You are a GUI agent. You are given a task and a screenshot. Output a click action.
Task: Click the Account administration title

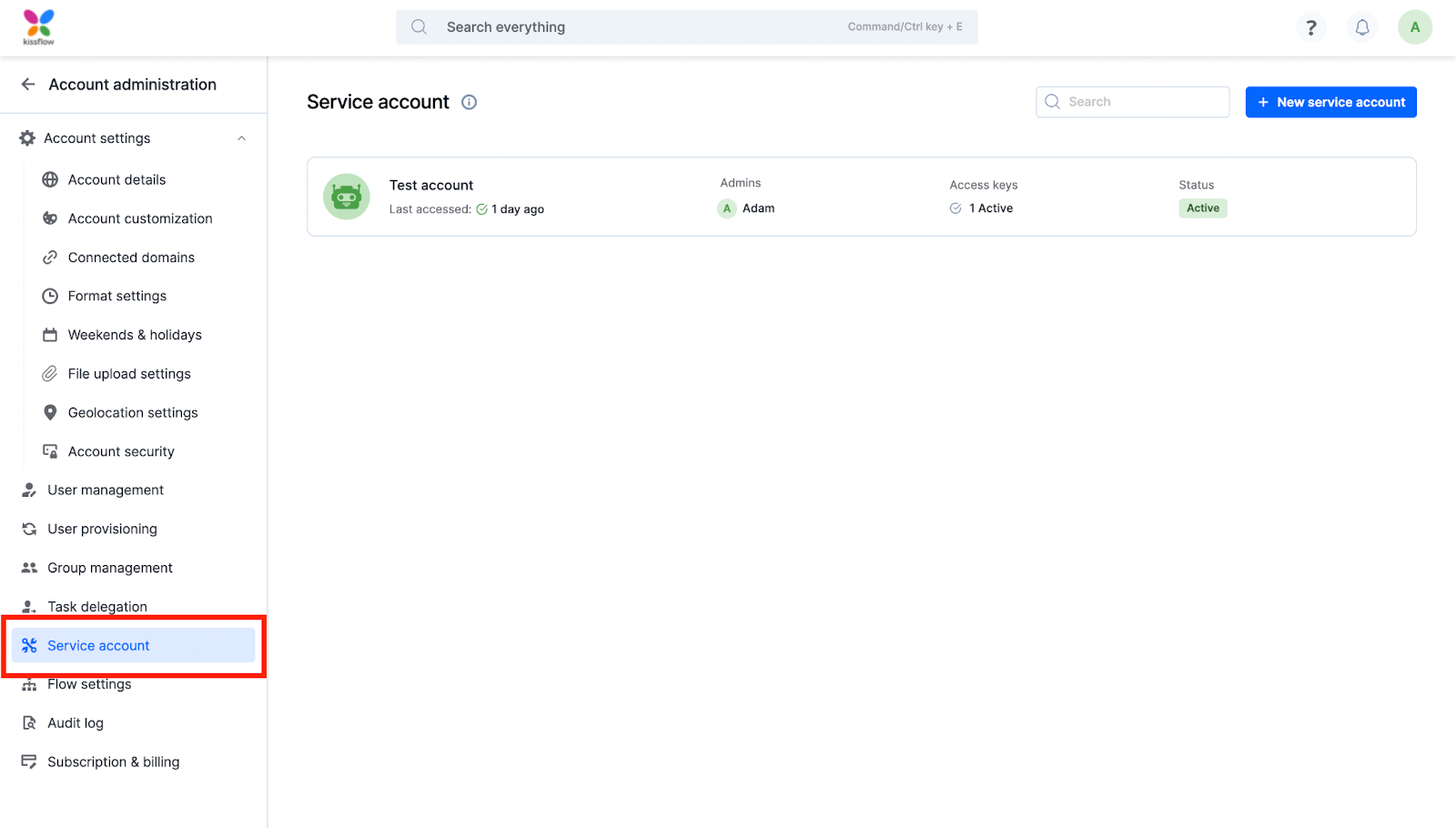click(x=133, y=85)
